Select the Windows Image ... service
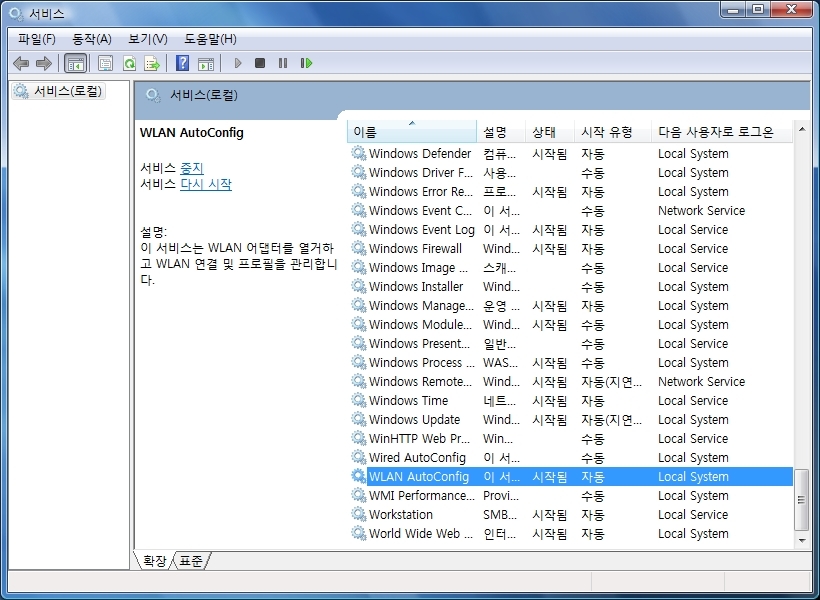This screenshot has width=820, height=600. tap(572, 267)
